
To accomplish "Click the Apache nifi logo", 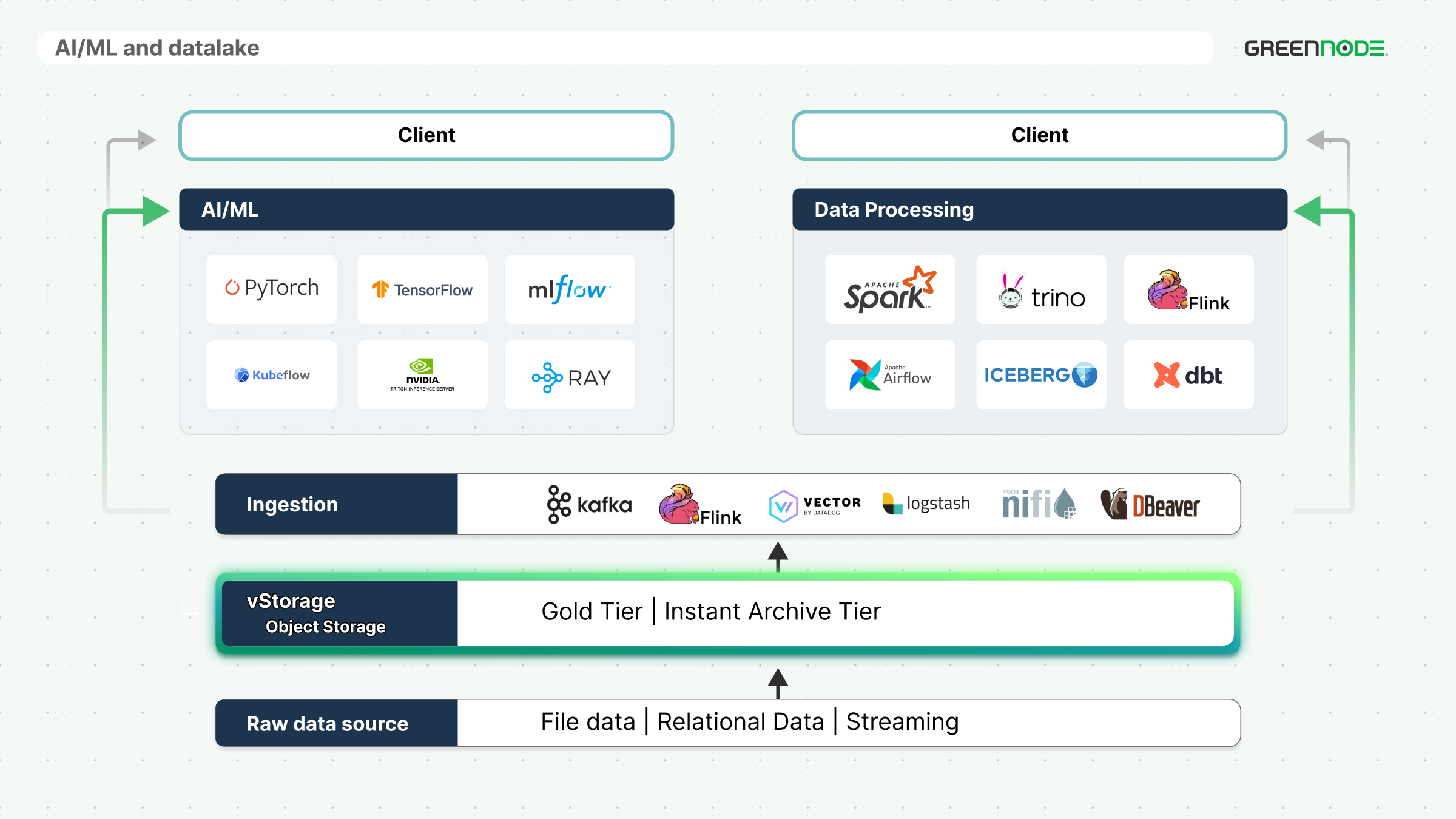I will 1039,504.
